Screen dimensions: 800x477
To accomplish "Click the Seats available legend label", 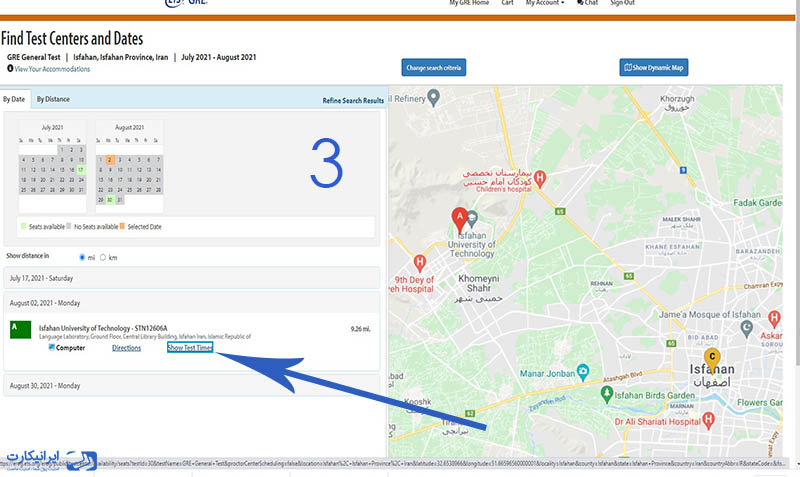I will click(x=46, y=227).
